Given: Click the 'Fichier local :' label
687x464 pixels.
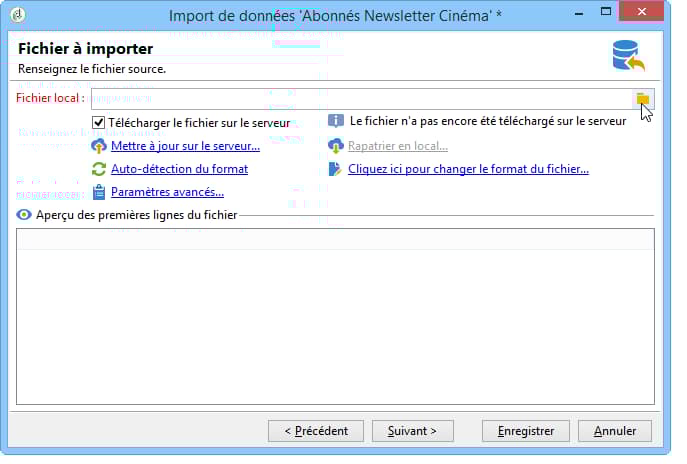Looking at the screenshot, I should coord(50,98).
